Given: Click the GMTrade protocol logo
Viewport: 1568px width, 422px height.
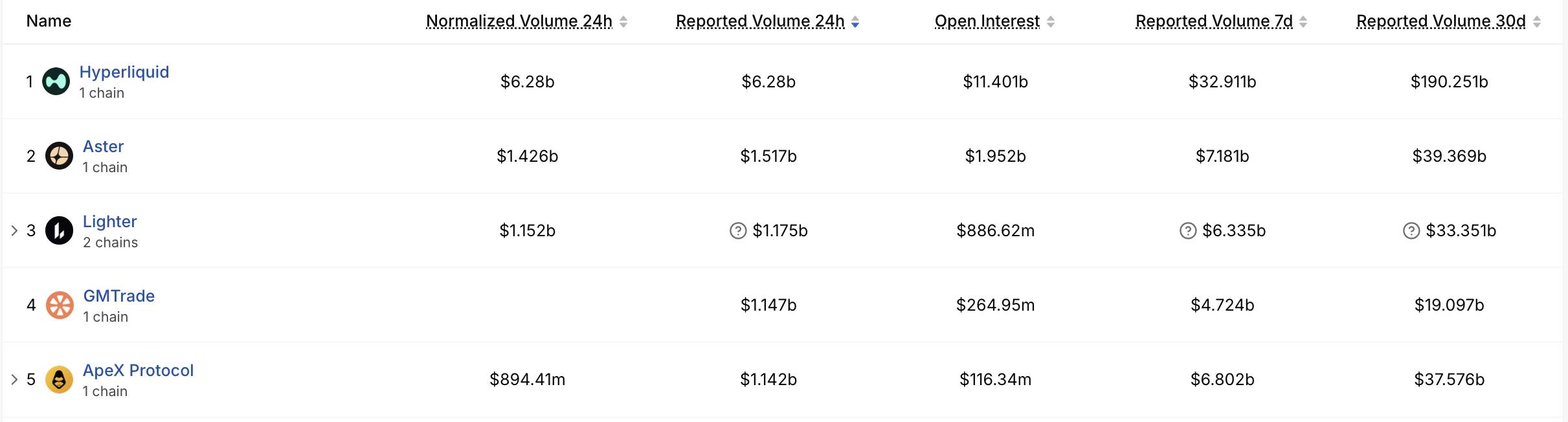Looking at the screenshot, I should point(60,305).
